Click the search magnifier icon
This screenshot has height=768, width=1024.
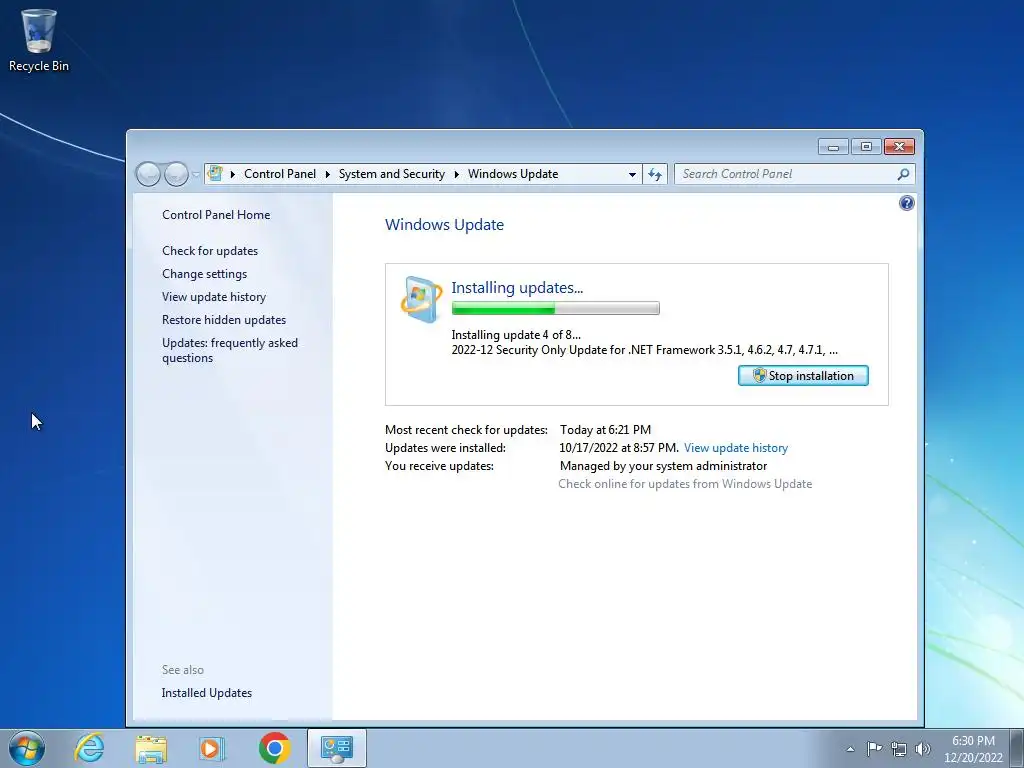[904, 174]
